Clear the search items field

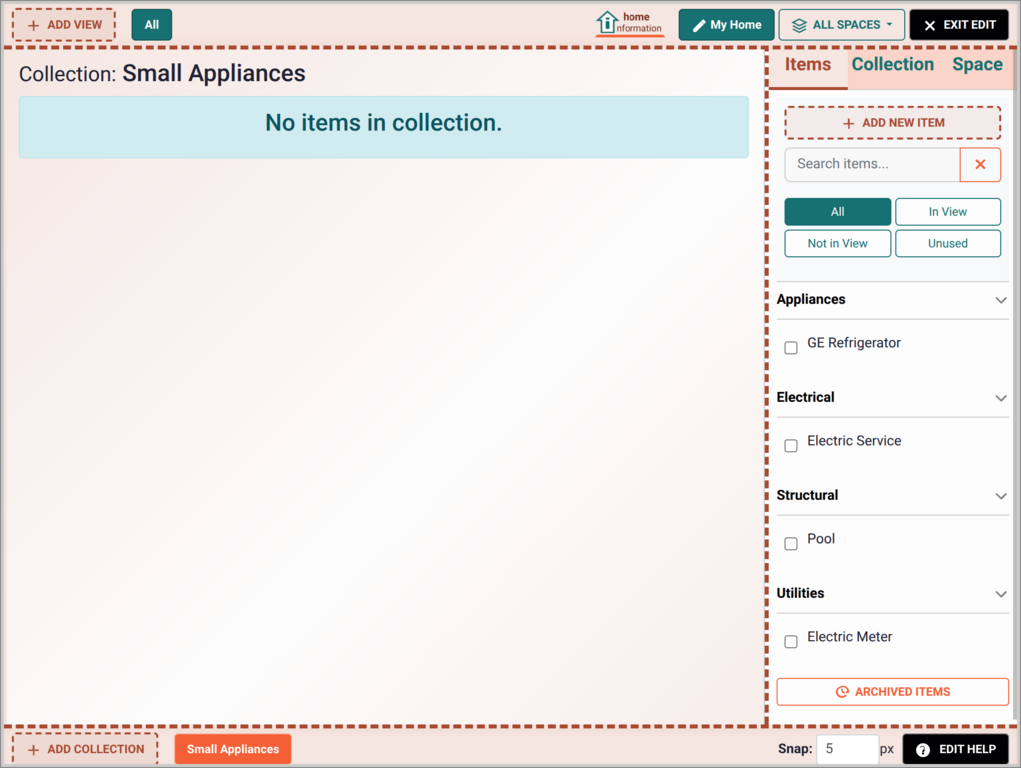tap(980, 165)
